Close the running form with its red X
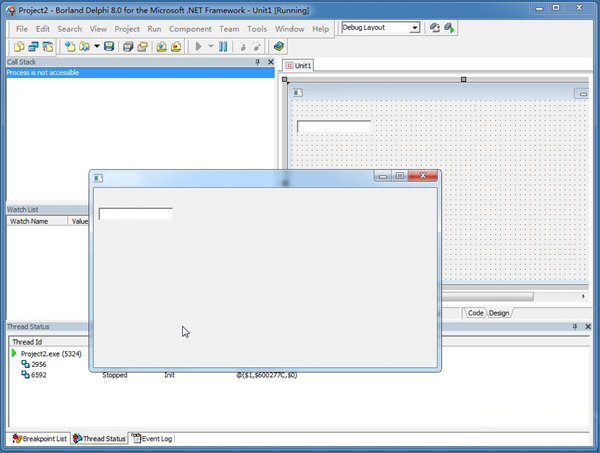Viewport: 600px width, 453px height. 423,176
